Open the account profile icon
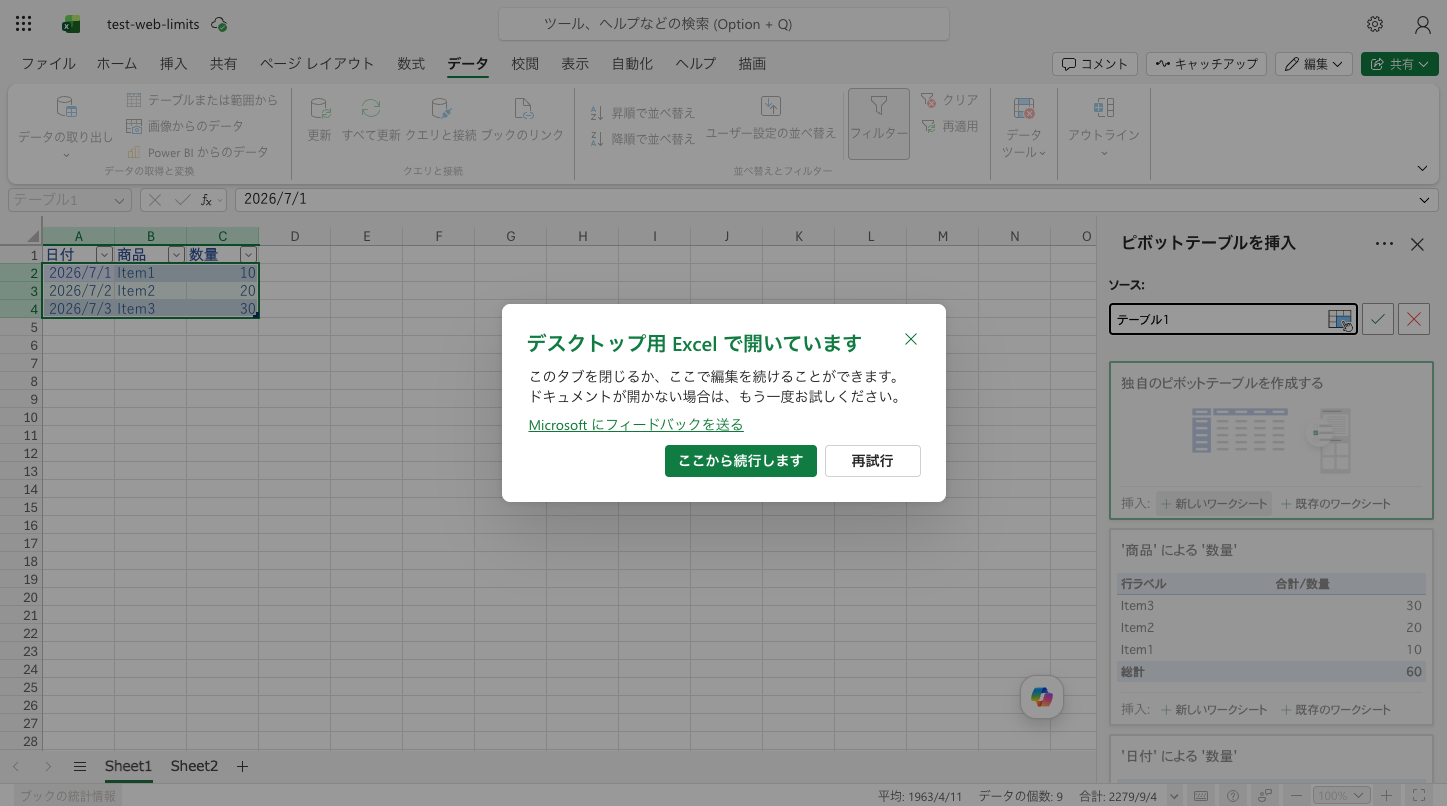 click(1423, 24)
